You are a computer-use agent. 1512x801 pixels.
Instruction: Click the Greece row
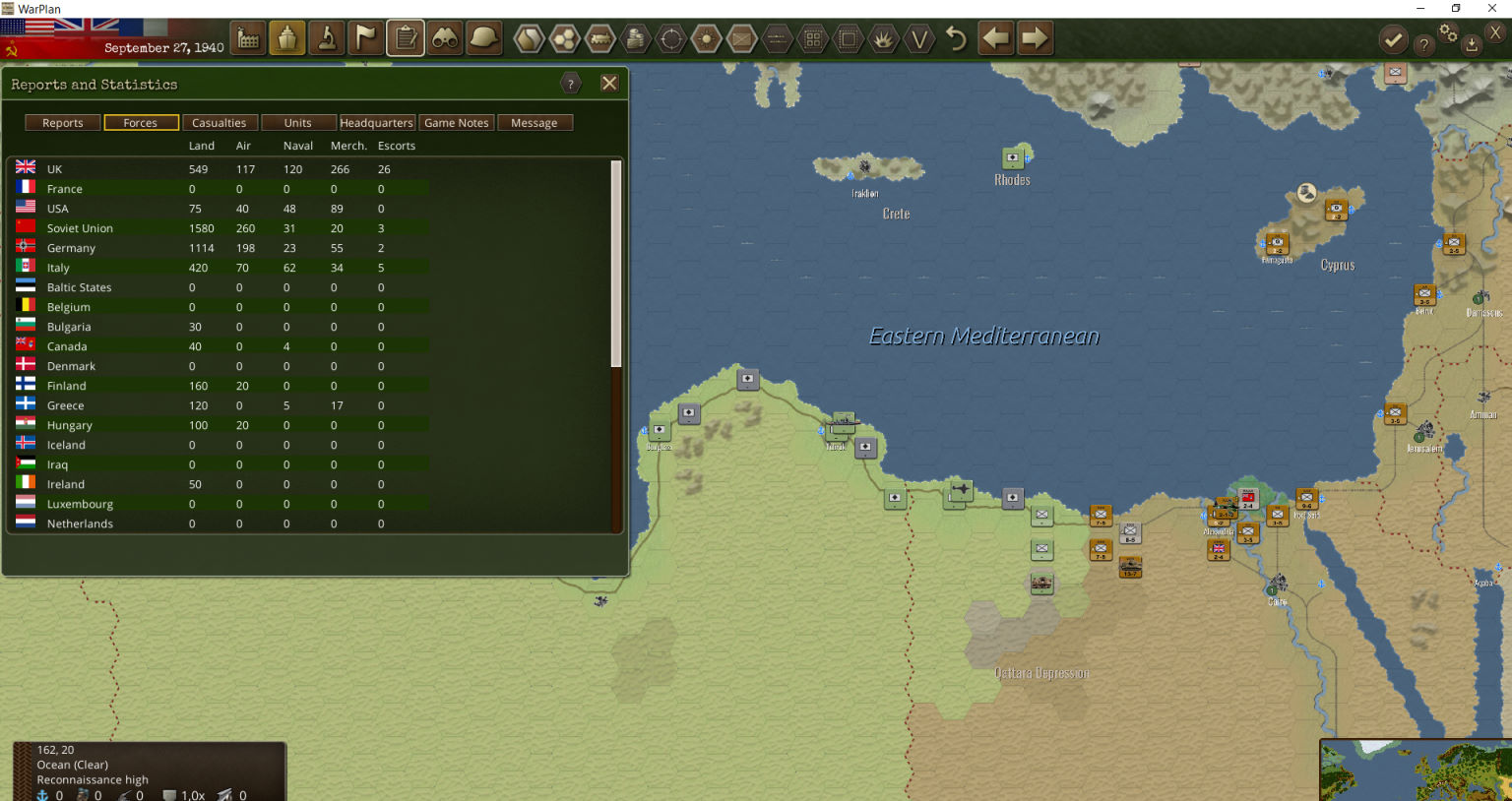point(221,405)
